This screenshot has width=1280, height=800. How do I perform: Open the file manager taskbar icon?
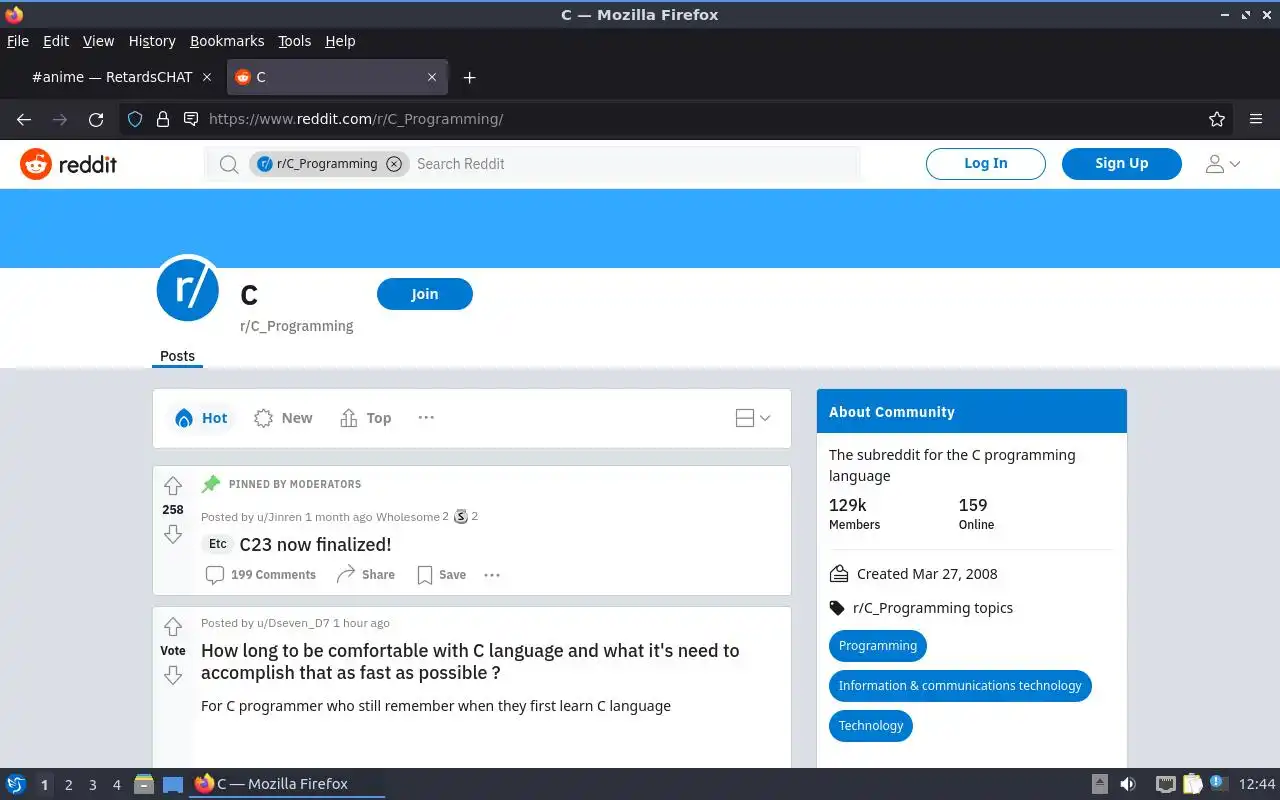click(144, 784)
